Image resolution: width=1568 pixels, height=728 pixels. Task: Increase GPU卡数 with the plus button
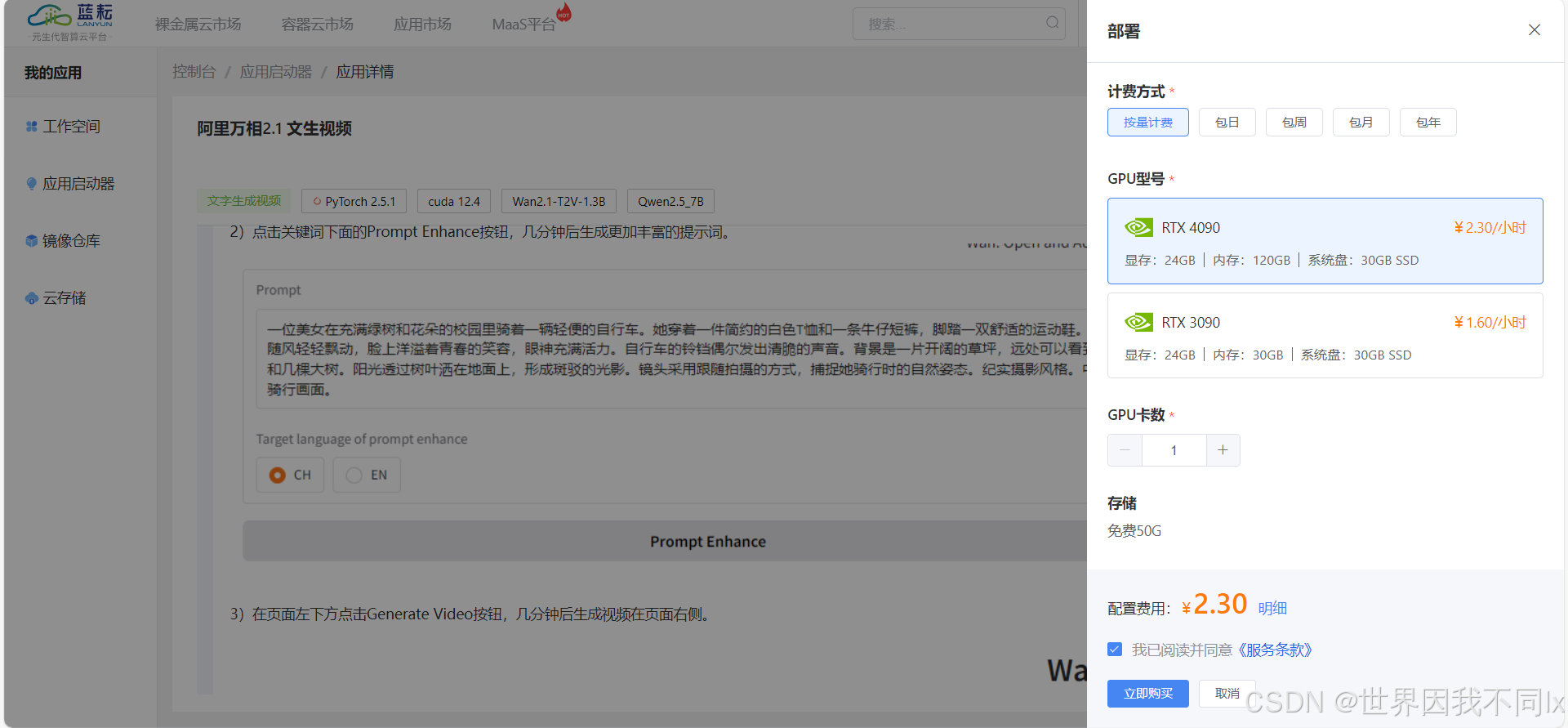pos(1223,450)
